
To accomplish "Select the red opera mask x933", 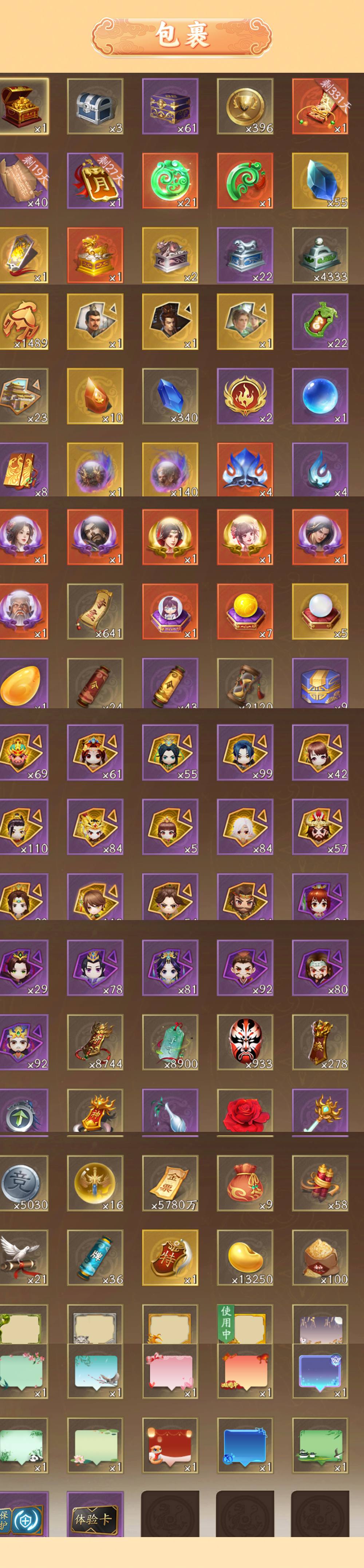I will (245, 1042).
